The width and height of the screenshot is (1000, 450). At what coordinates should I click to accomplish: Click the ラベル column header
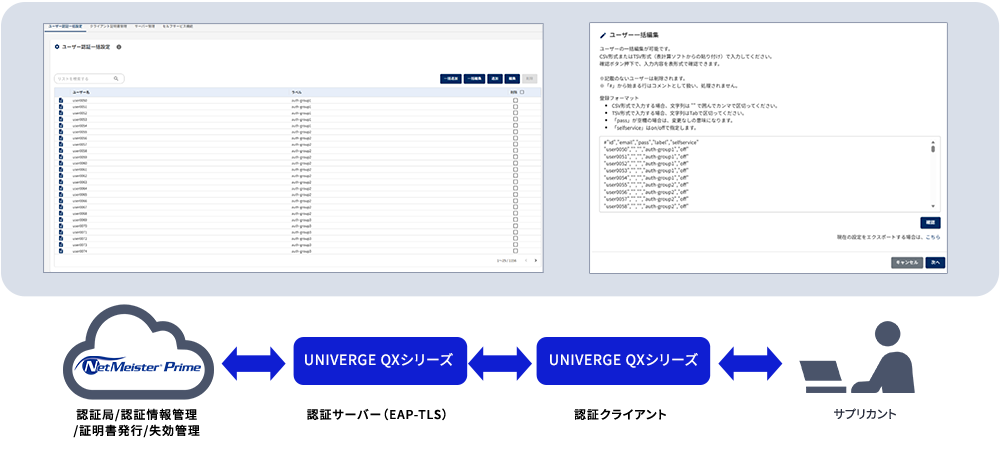298,92
